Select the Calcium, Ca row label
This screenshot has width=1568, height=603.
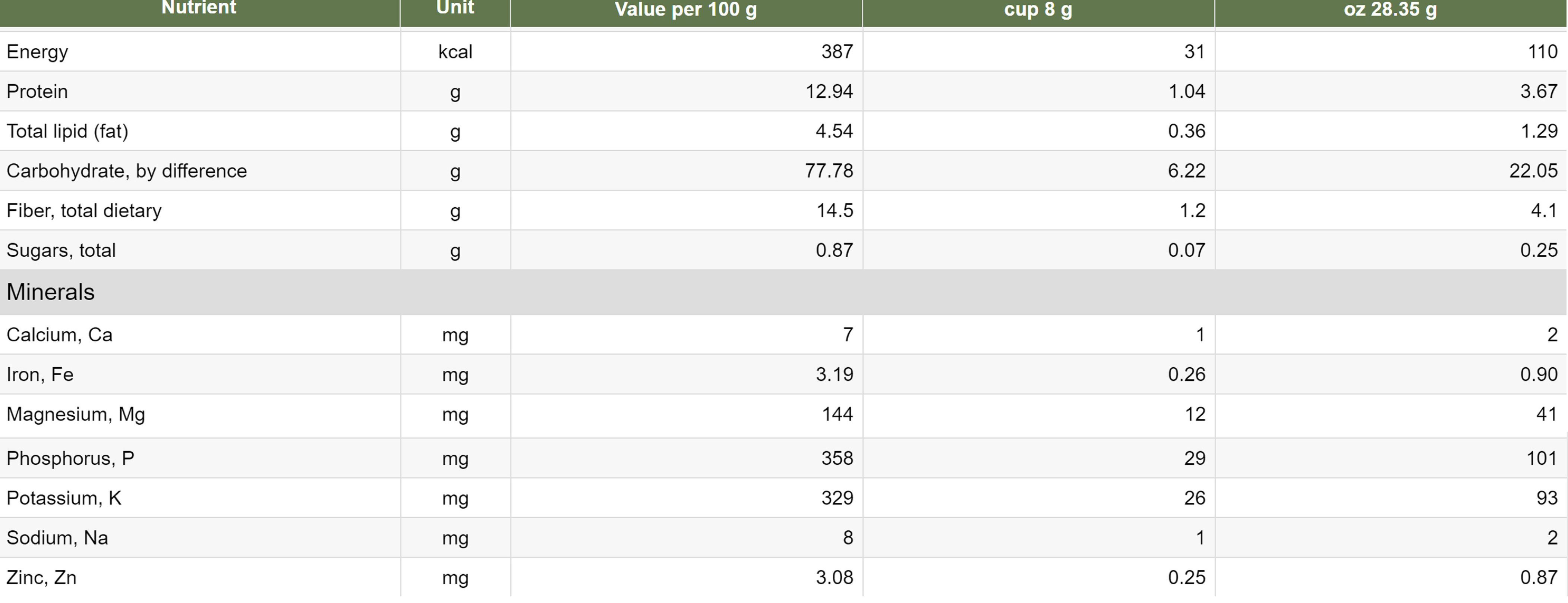59,335
